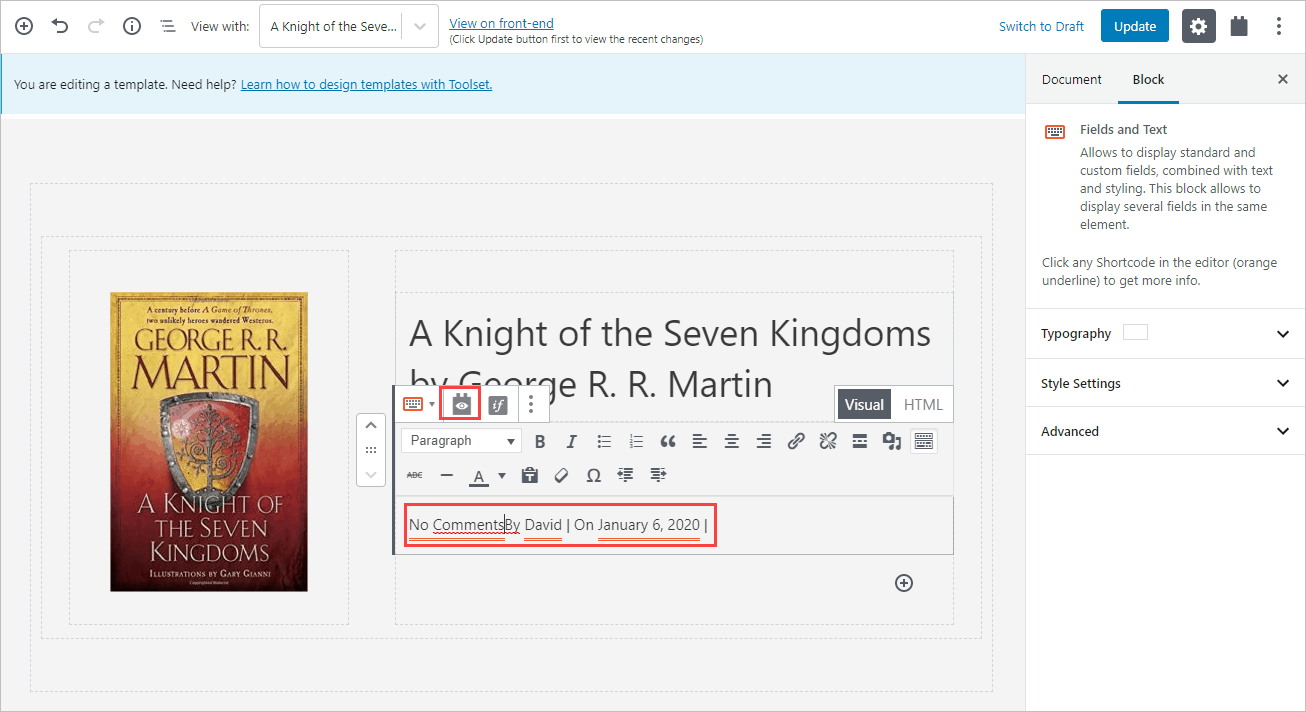1306x712 pixels.
Task: Open the 'View with' post selector
Action: tap(348, 27)
